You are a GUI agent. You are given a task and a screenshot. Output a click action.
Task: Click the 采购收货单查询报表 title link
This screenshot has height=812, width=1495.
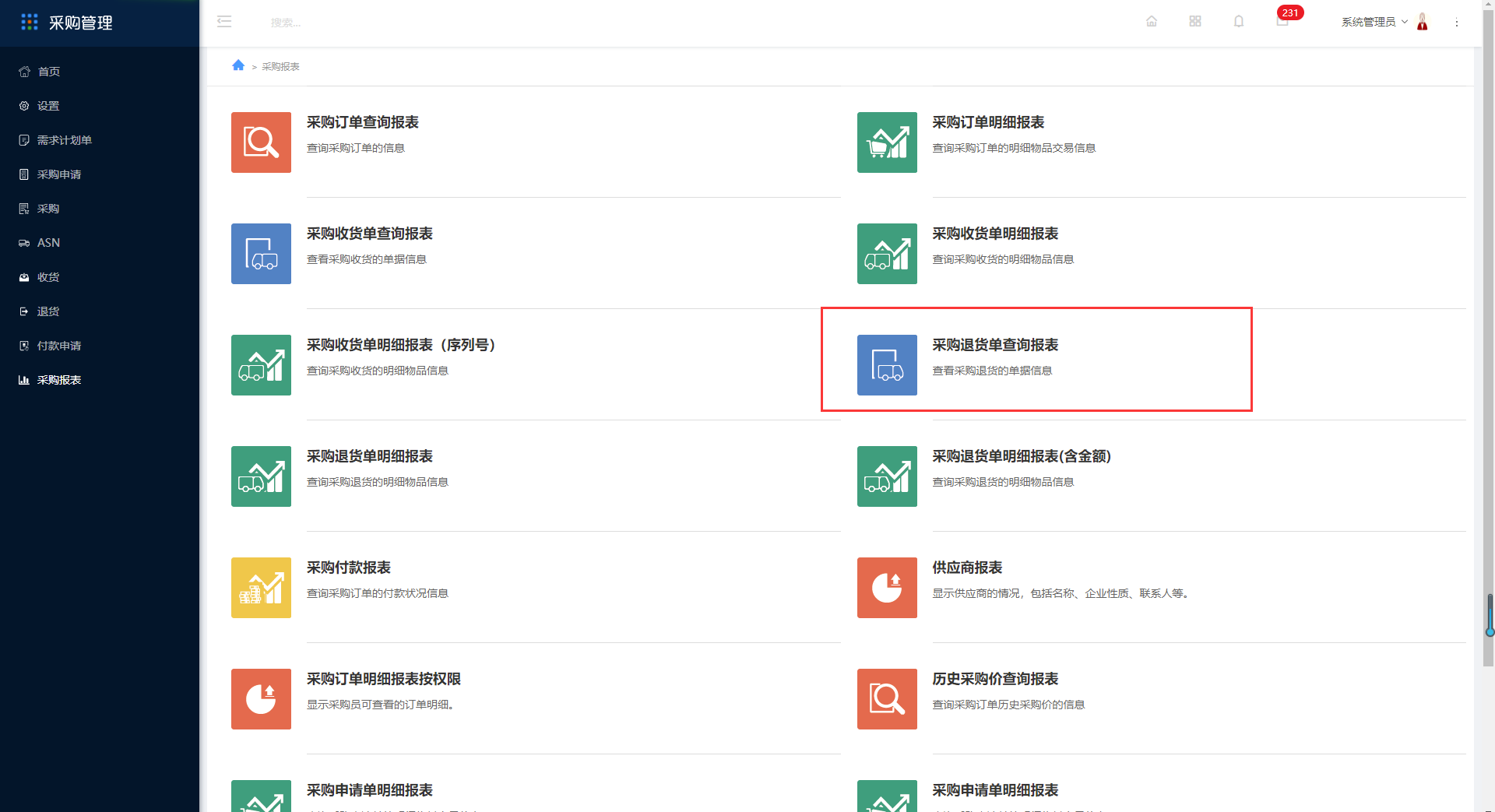[x=370, y=234]
